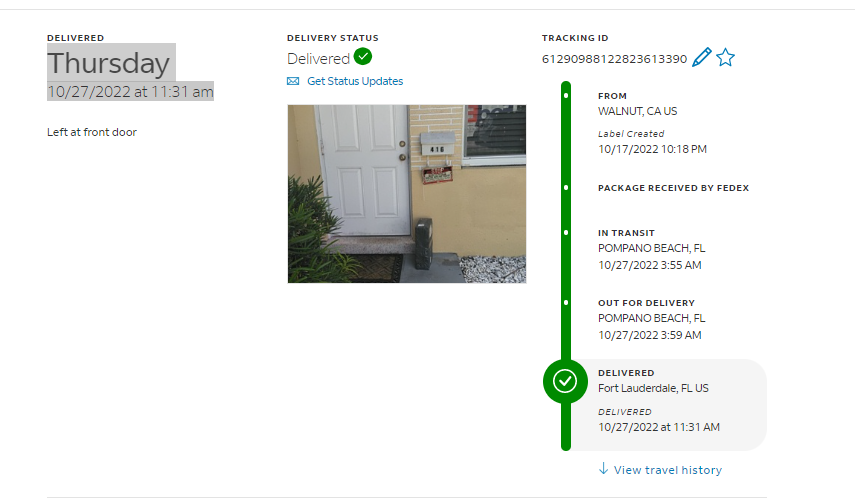Click the envelope icon for status updates

(293, 81)
